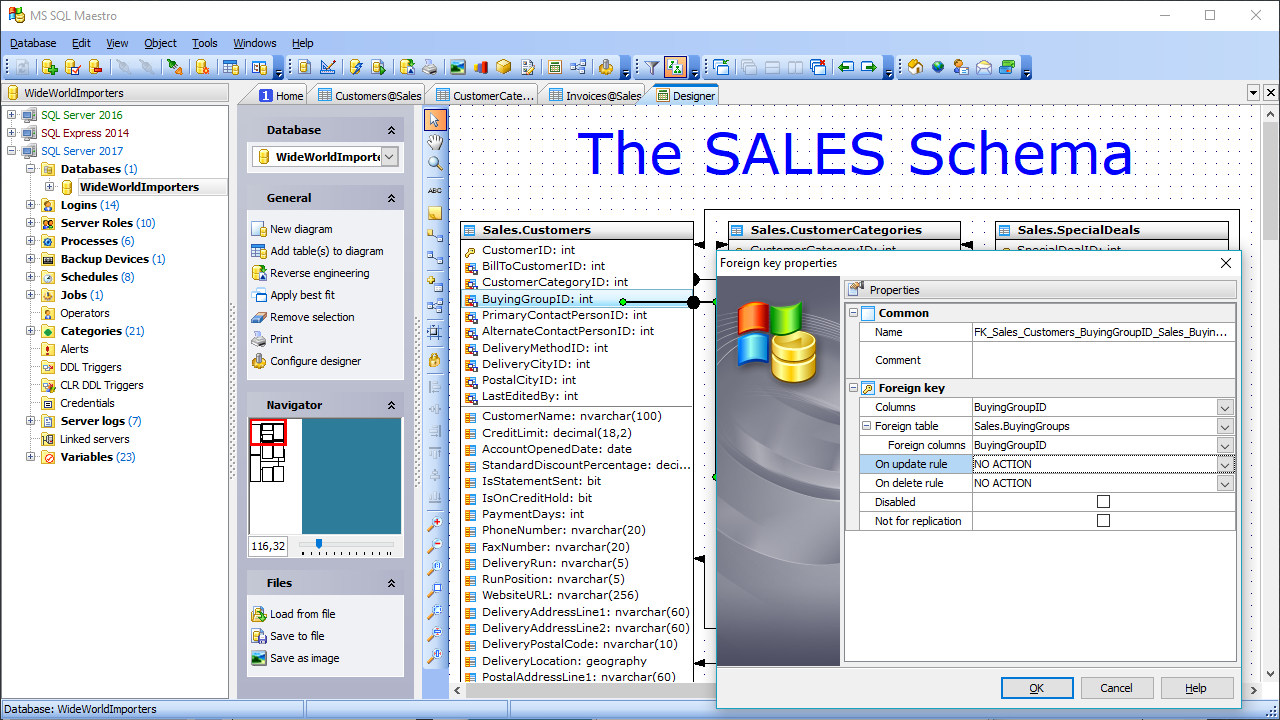Click the Print icon in General panel
The width and height of the screenshot is (1280, 720).
click(259, 339)
